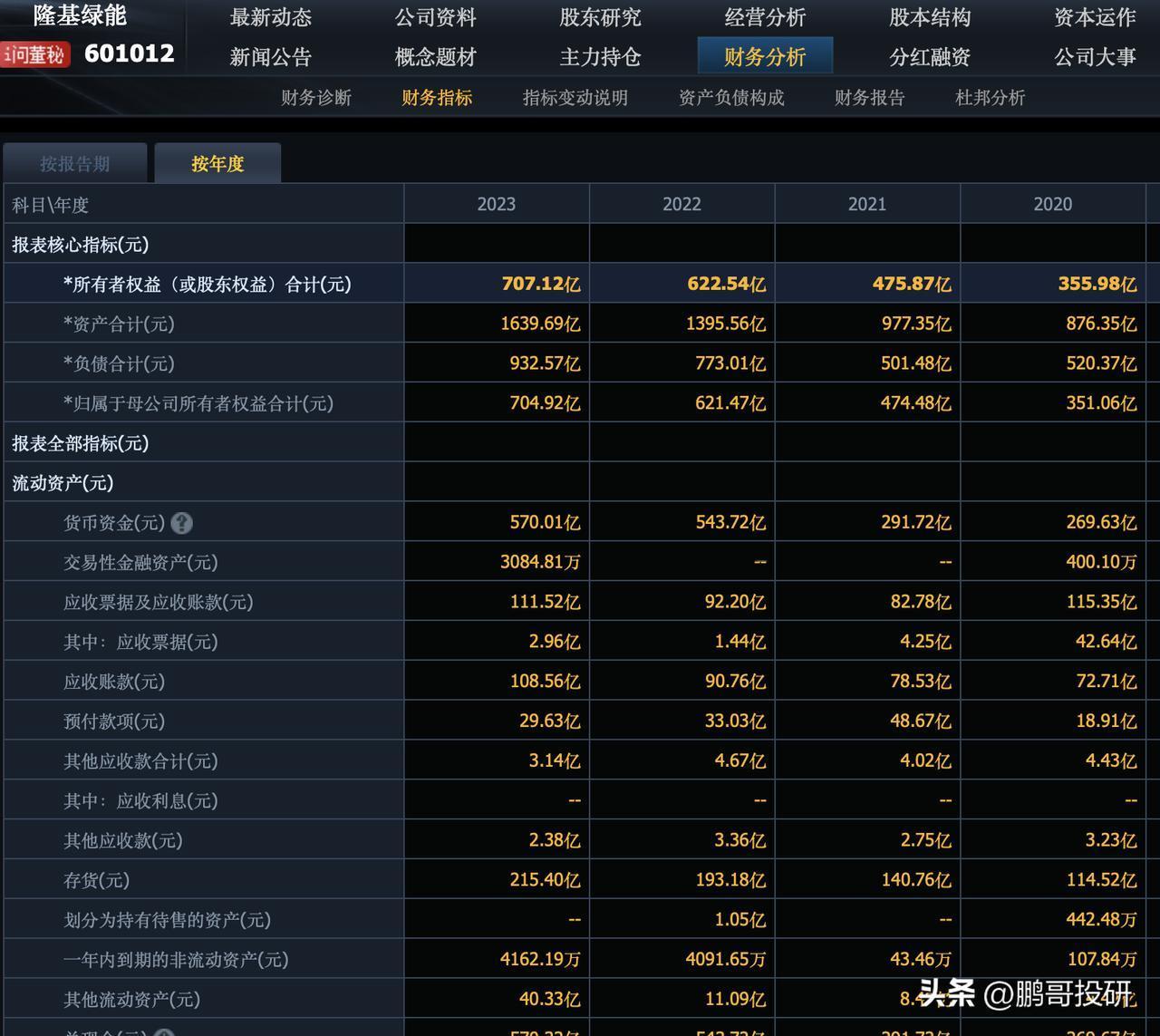The height and width of the screenshot is (1036, 1160).
Task: Click the 负债合计(元) row label
Action: pyautogui.click(x=119, y=364)
